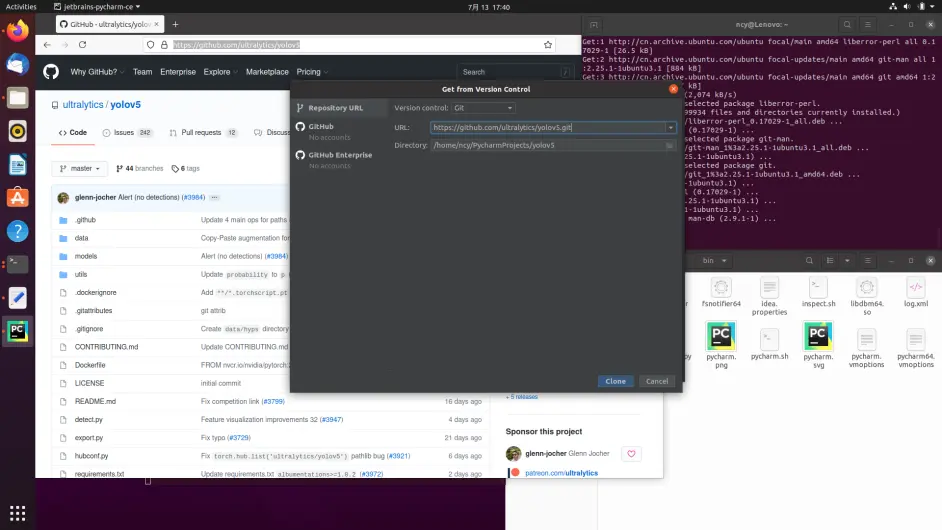The image size is (942, 530).
Task: Open Rhythmbox from the dock
Action: [x=17, y=131]
